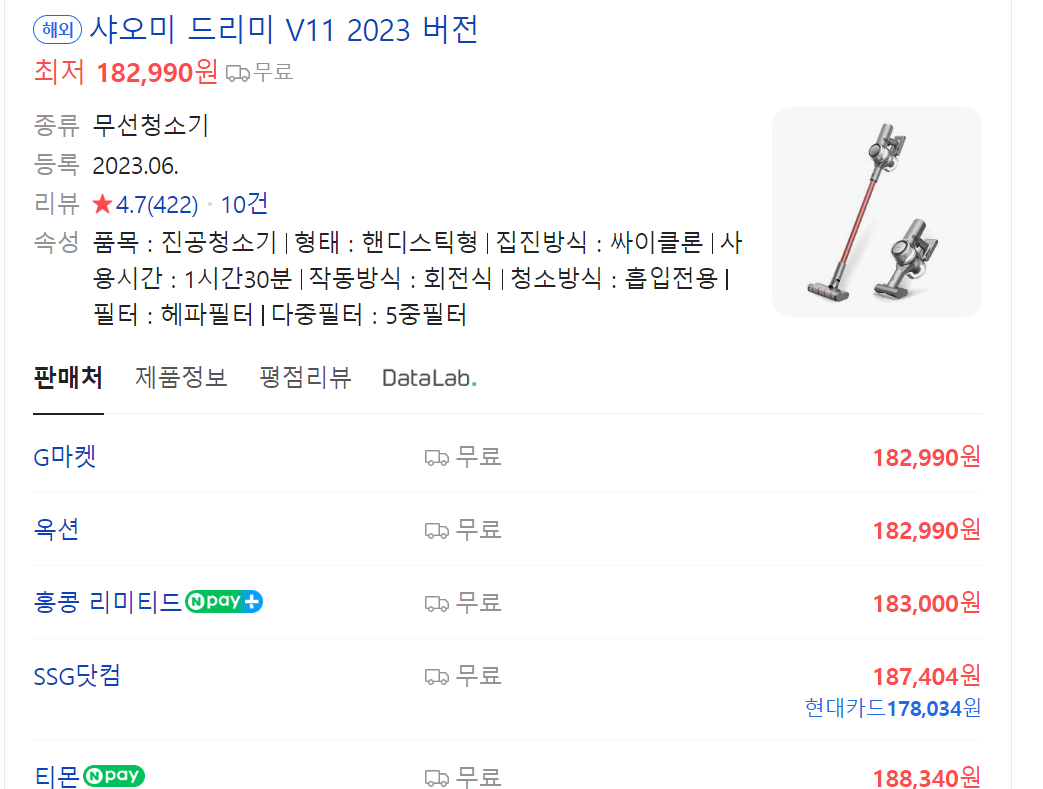Click the truck icon in the G마켓 row
Image resolution: width=1043 pixels, height=789 pixels.
pyautogui.click(x=437, y=458)
